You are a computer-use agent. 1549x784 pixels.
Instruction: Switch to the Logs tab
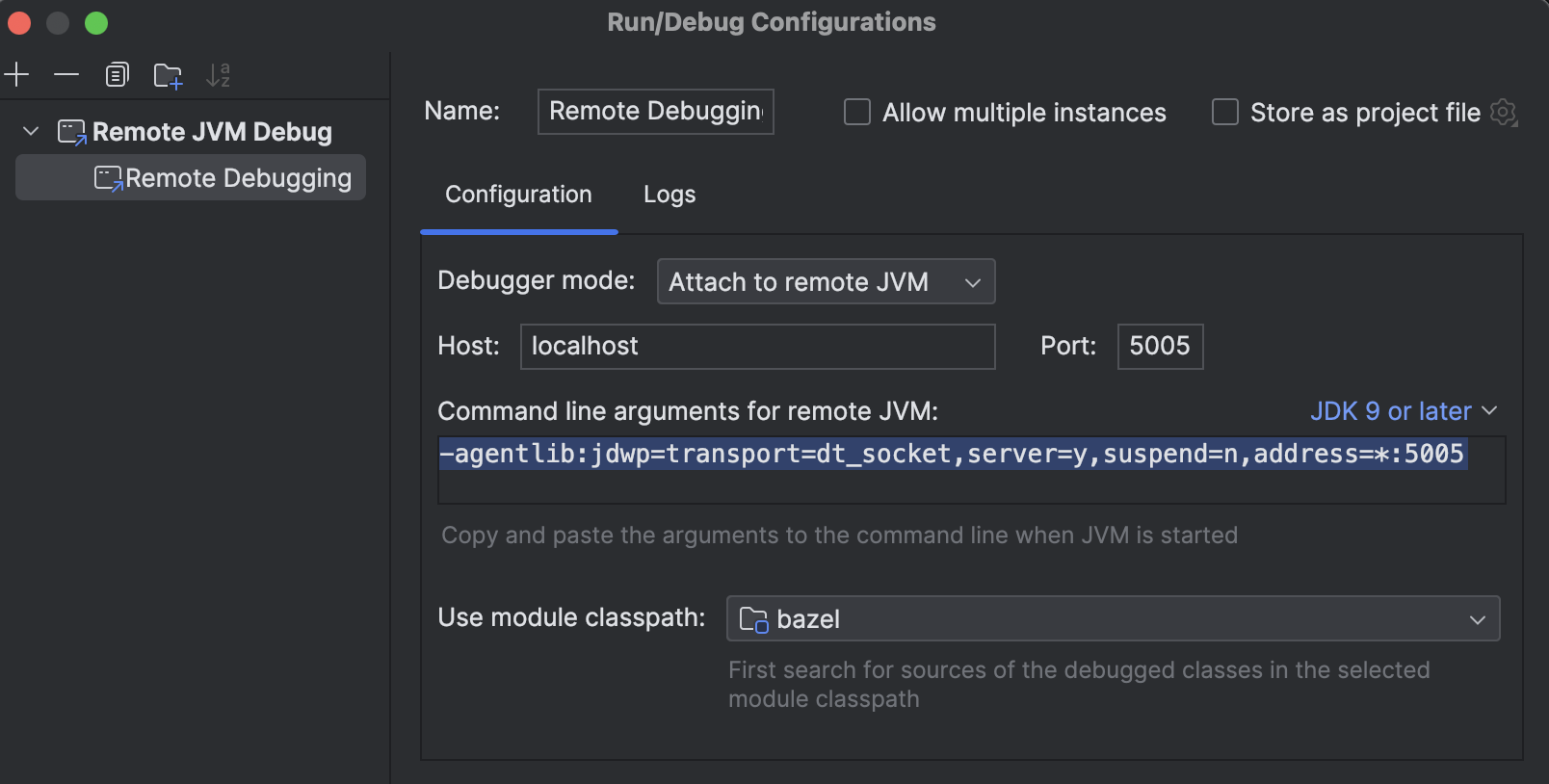pos(669,195)
